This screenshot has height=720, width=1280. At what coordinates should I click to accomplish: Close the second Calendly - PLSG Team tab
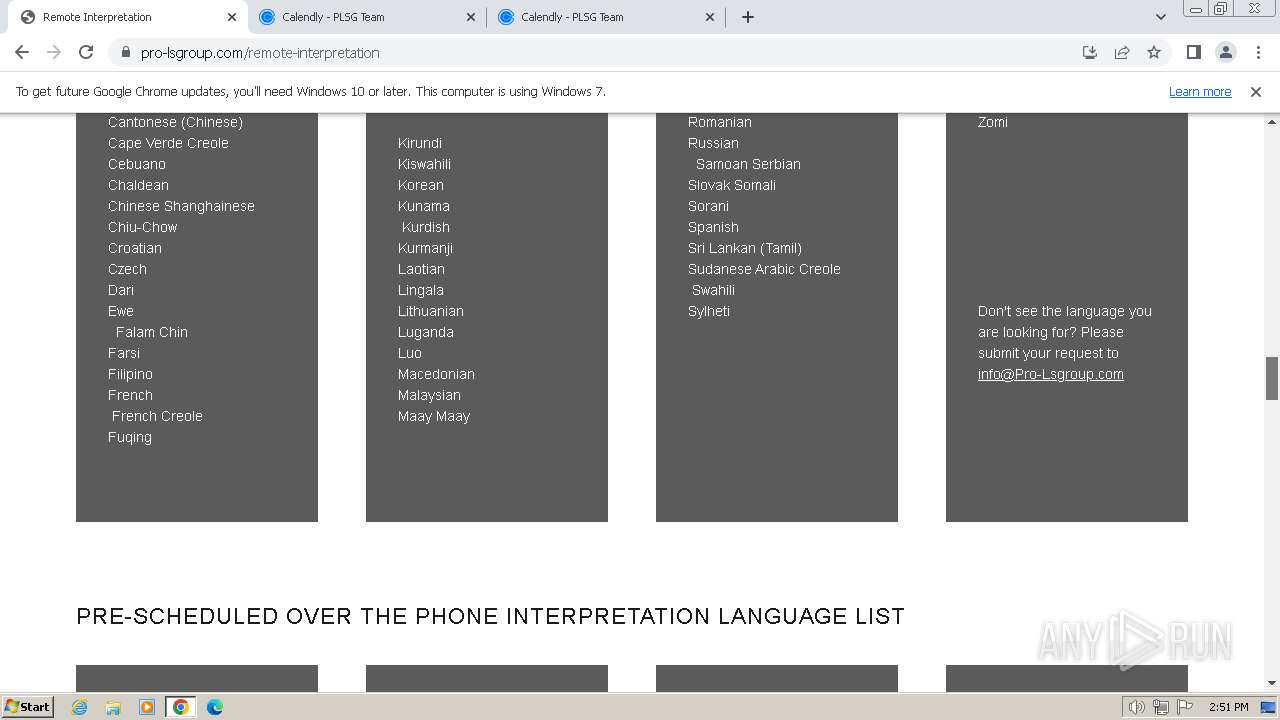pos(710,17)
